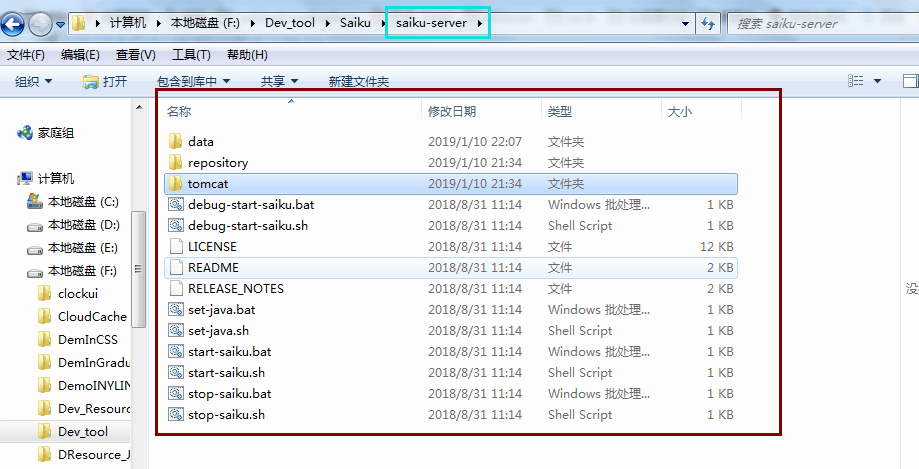Select stop-saiku.bat file icon
The width and height of the screenshot is (919, 469).
[x=175, y=393]
